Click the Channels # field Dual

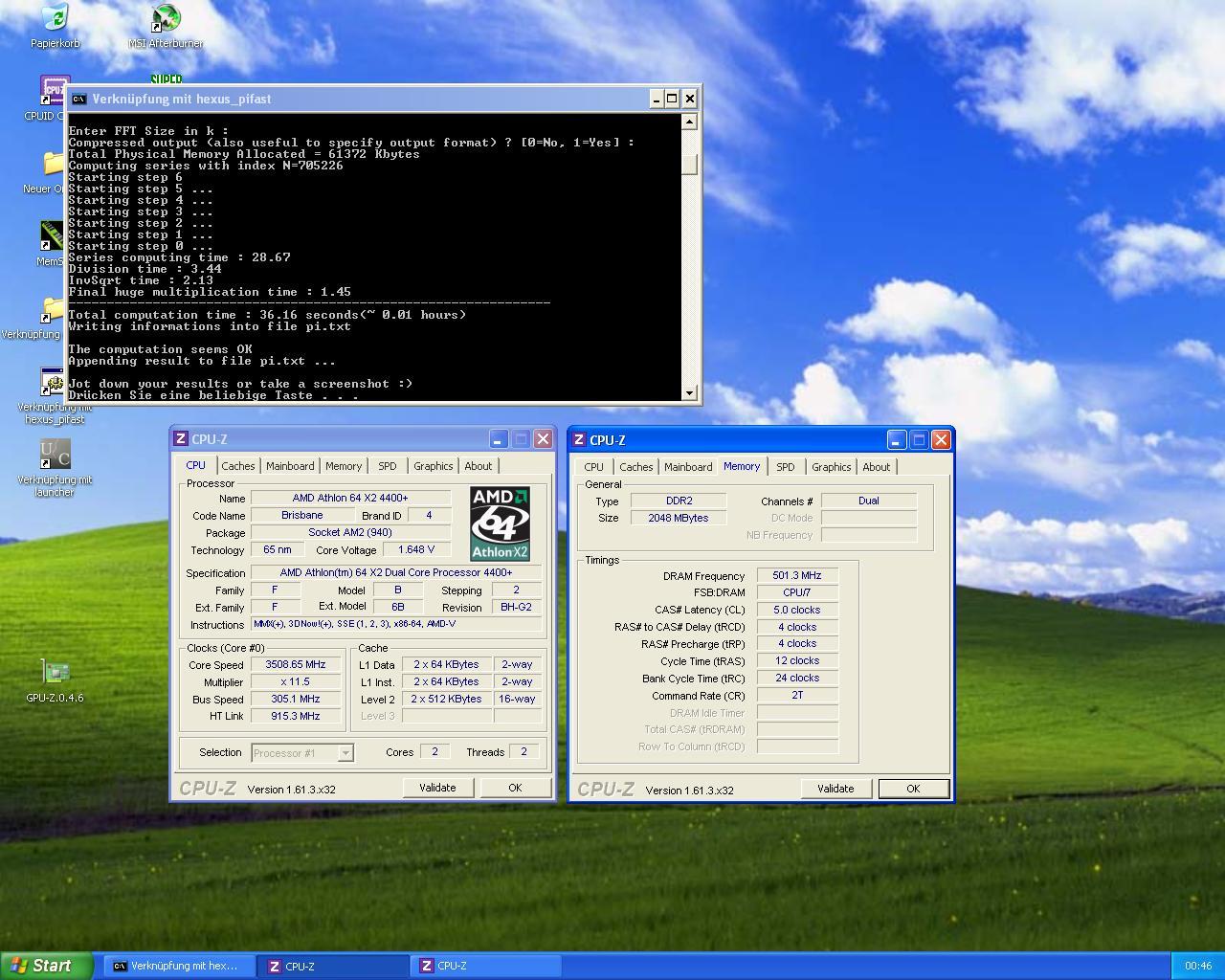[869, 501]
